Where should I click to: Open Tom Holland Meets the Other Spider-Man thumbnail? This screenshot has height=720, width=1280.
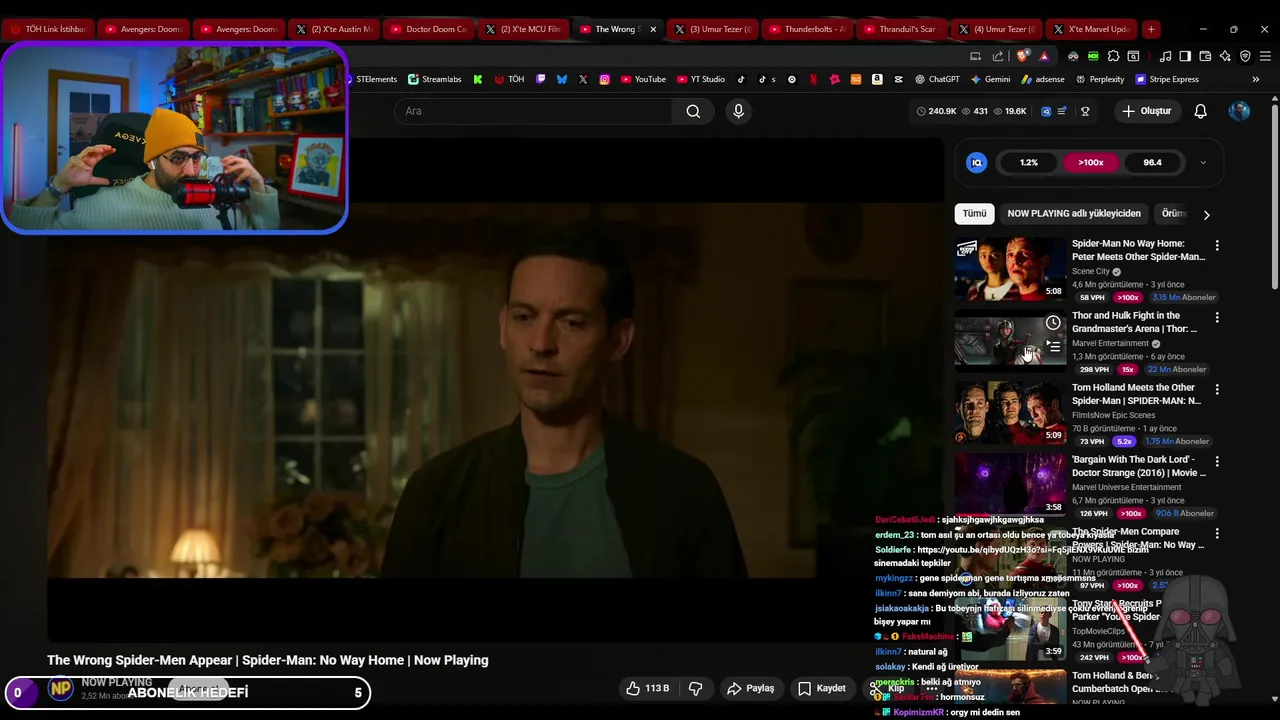pos(1010,412)
